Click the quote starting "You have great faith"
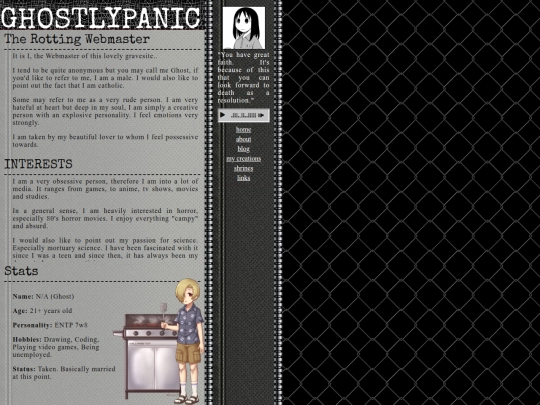Viewport: 540px width, 405px height. (x=243, y=77)
